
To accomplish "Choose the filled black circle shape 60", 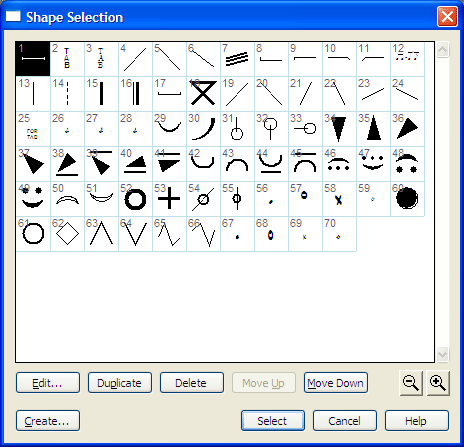I will (407, 199).
